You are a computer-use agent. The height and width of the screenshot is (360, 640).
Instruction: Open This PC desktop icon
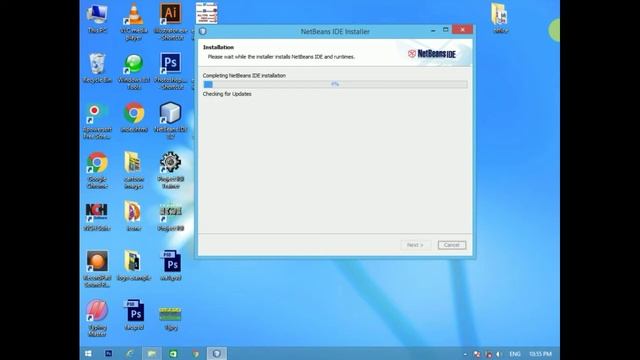97,19
